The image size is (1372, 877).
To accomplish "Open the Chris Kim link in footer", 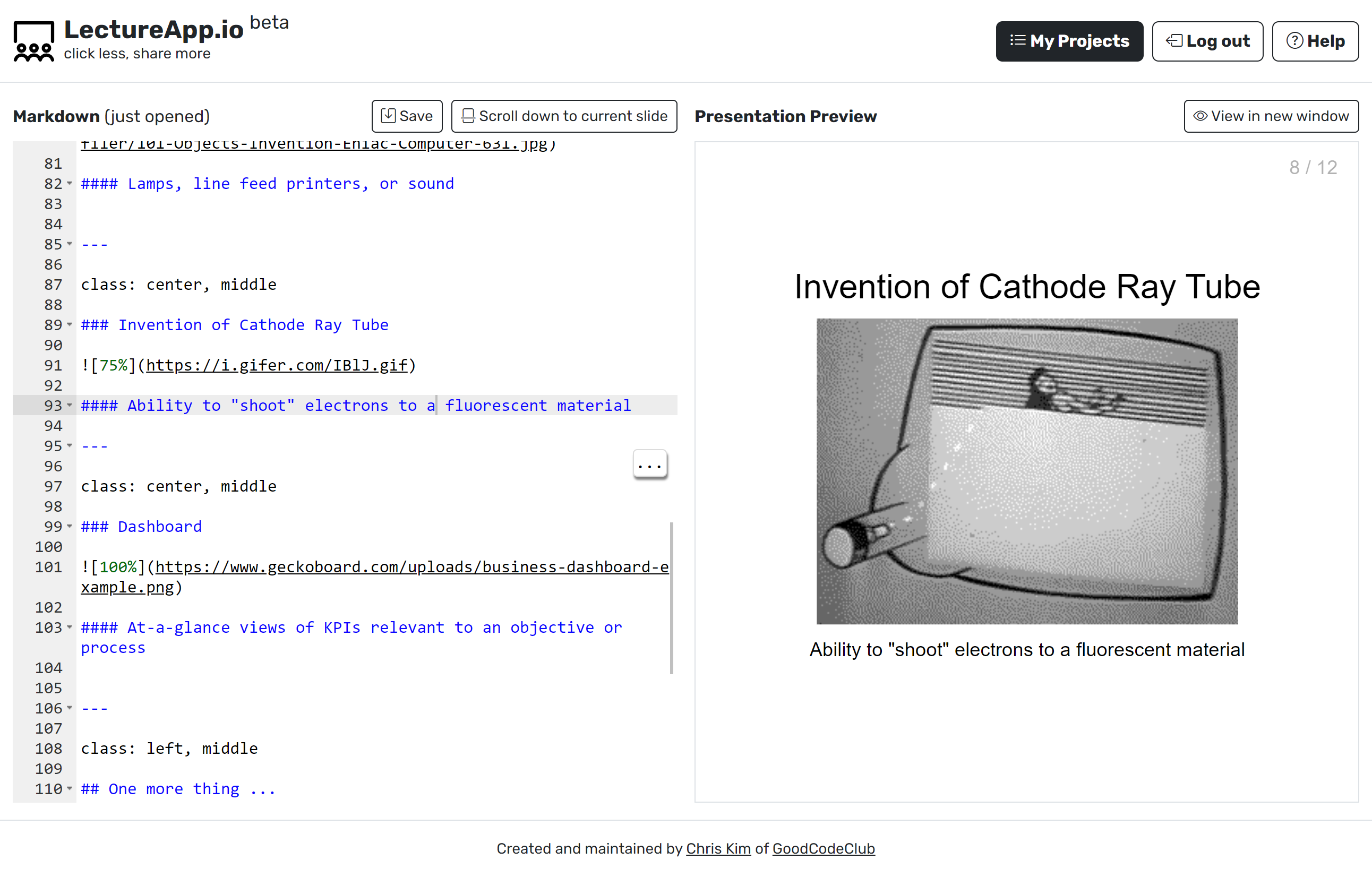I will click(x=718, y=848).
